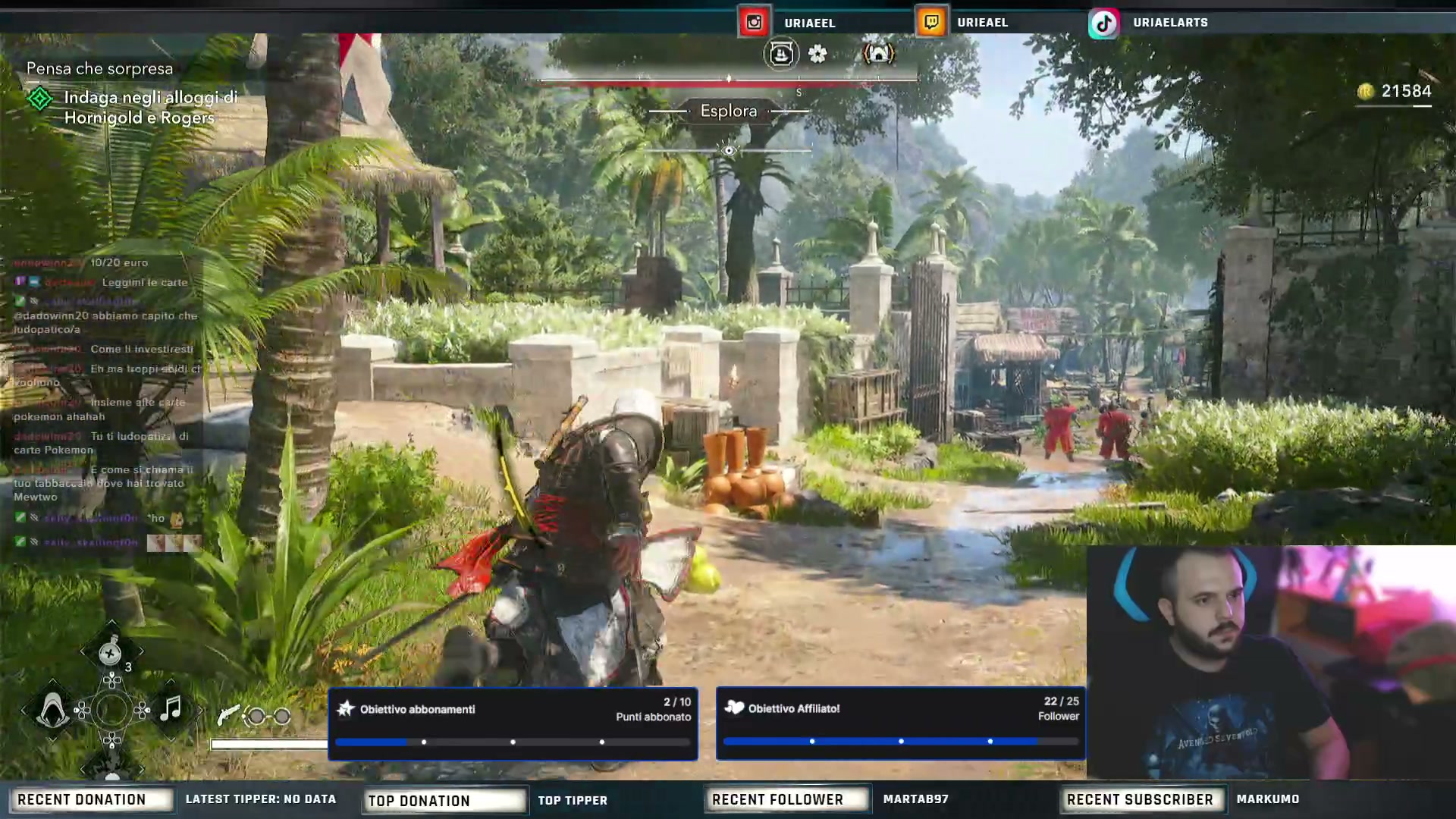The image size is (1456, 819).
Task: Click the chat message '10/20 euro'
Action: pyautogui.click(x=119, y=262)
